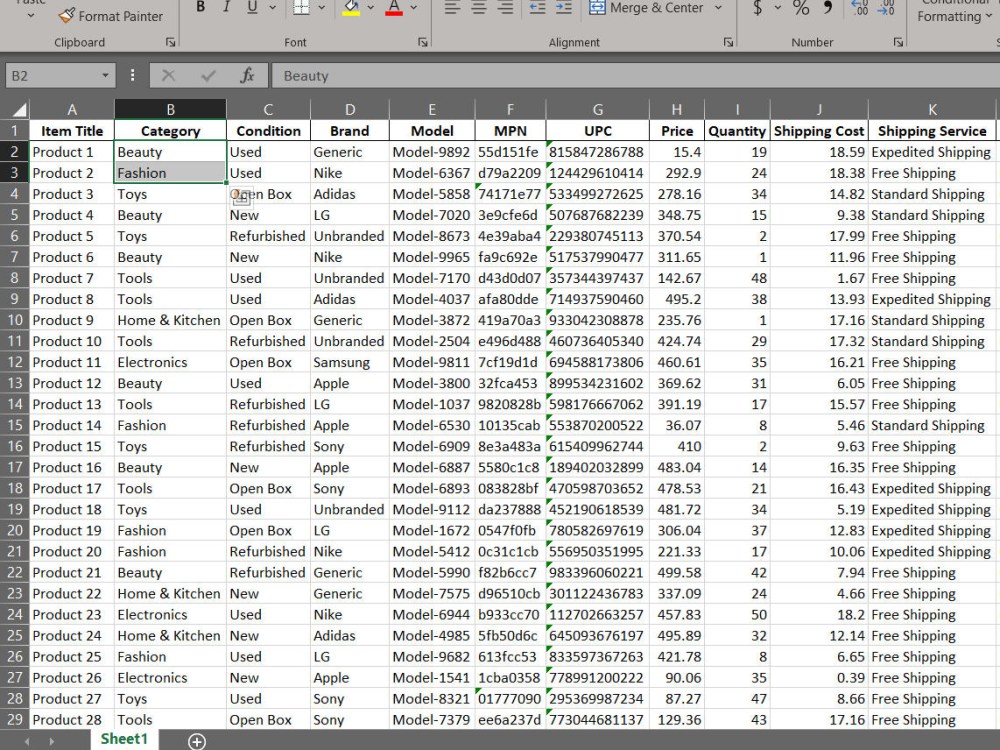The height and width of the screenshot is (750, 1000).
Task: Open Paste options dropdown arrow
Action: point(31,15)
